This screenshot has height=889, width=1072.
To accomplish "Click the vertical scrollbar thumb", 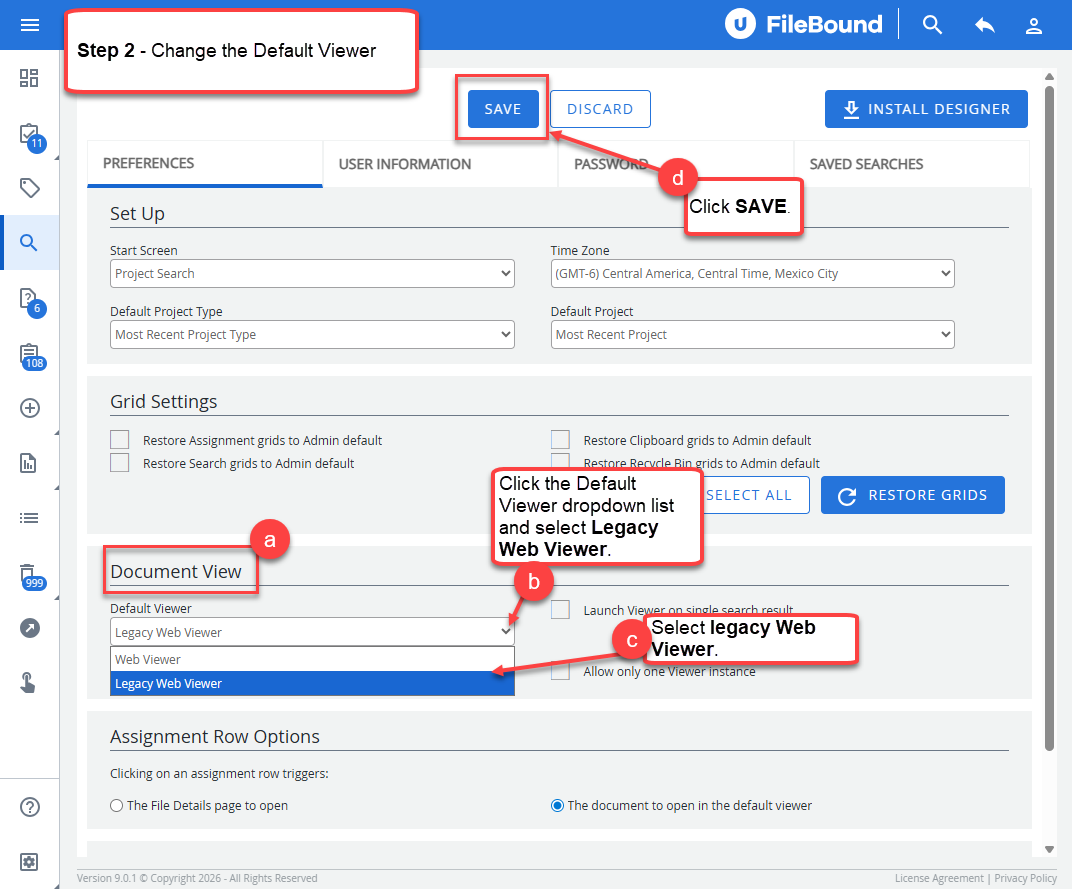I will [1049, 417].
